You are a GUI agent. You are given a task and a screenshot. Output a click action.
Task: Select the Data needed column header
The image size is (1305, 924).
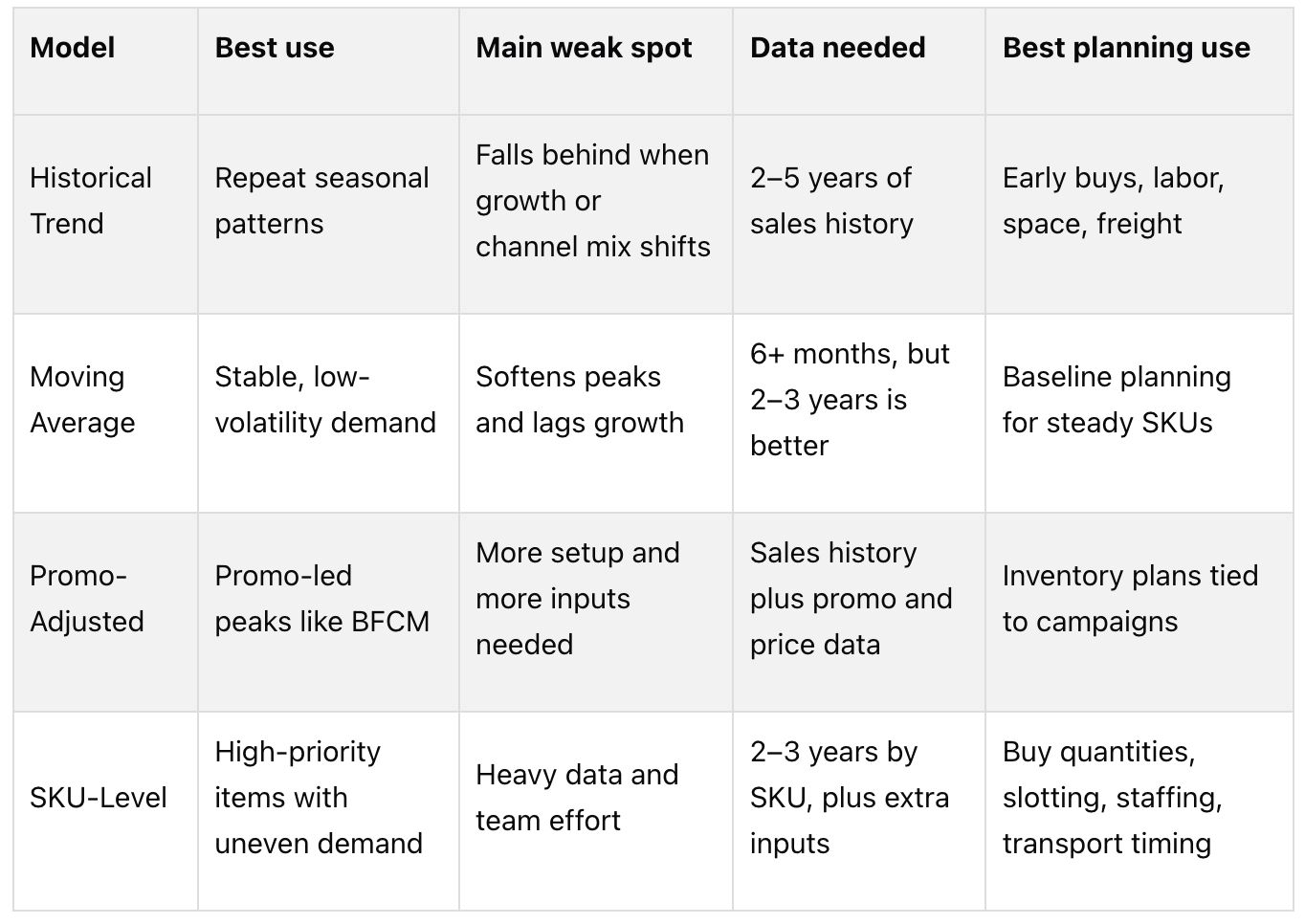(x=859, y=62)
